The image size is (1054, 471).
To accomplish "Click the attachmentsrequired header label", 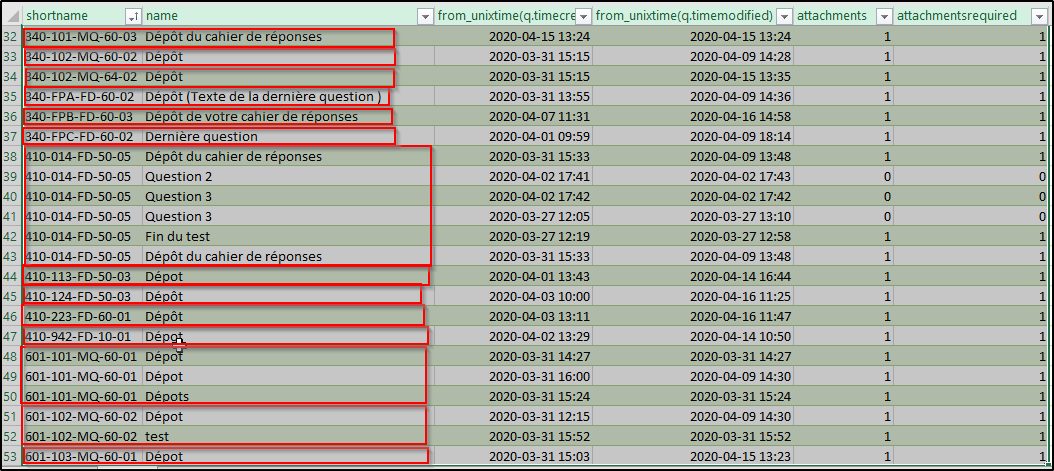I will coord(957,16).
